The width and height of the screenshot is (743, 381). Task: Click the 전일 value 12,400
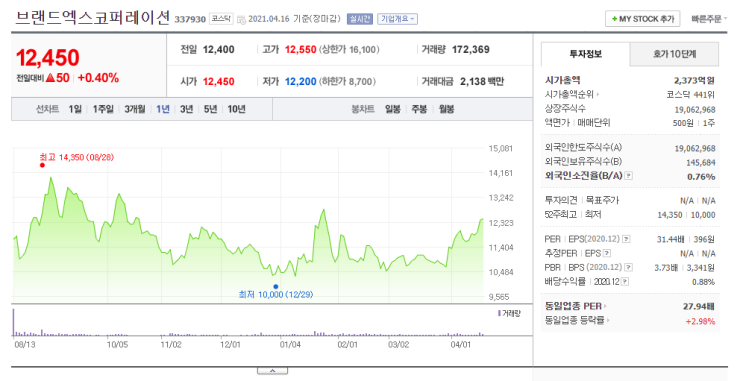coord(218,49)
